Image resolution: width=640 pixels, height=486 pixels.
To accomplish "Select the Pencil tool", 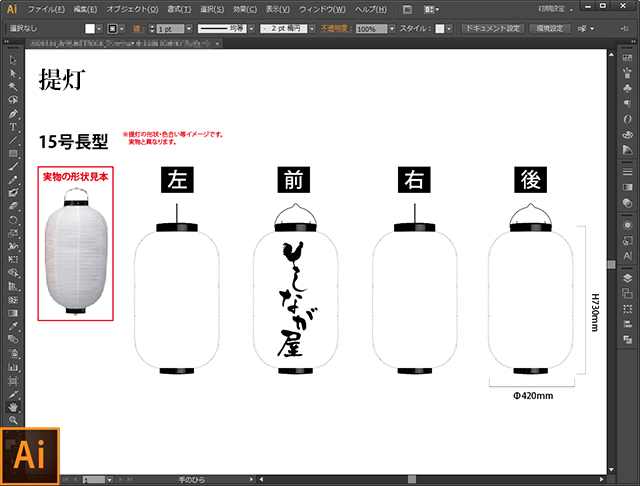I will pos(13,180).
